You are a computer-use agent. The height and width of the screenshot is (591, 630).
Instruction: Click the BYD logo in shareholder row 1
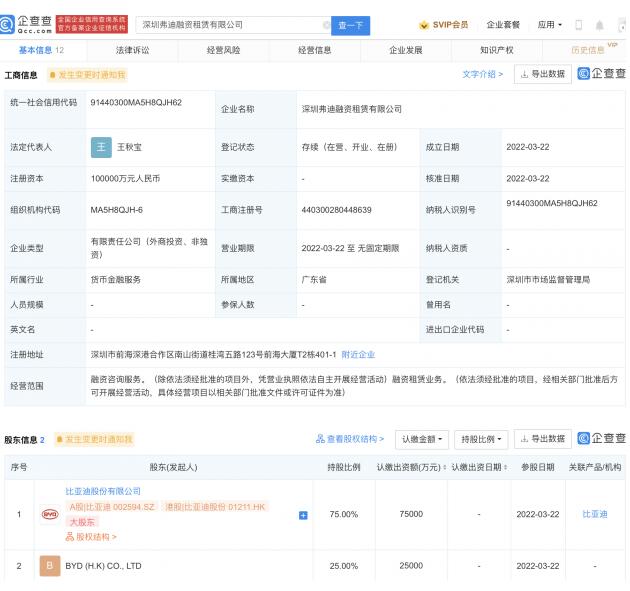(50, 514)
